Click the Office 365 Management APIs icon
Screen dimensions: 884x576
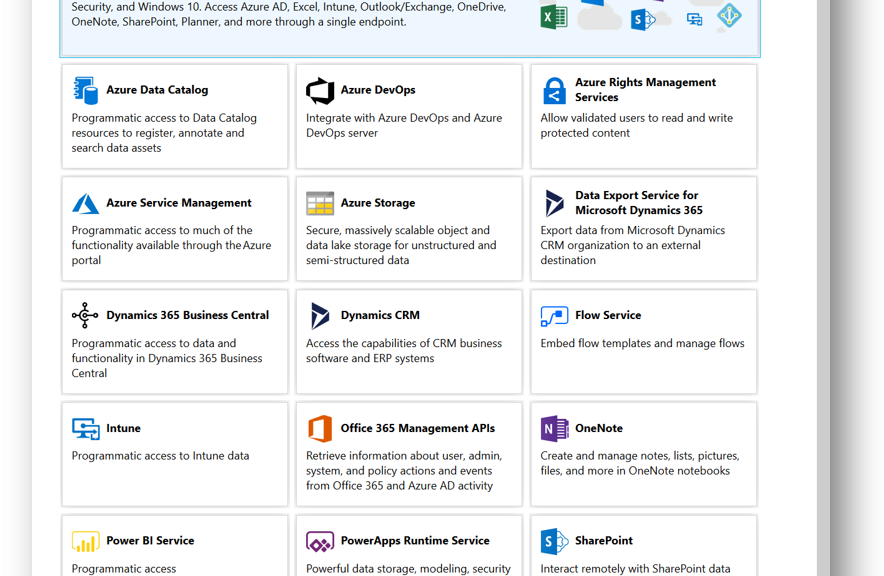point(320,428)
